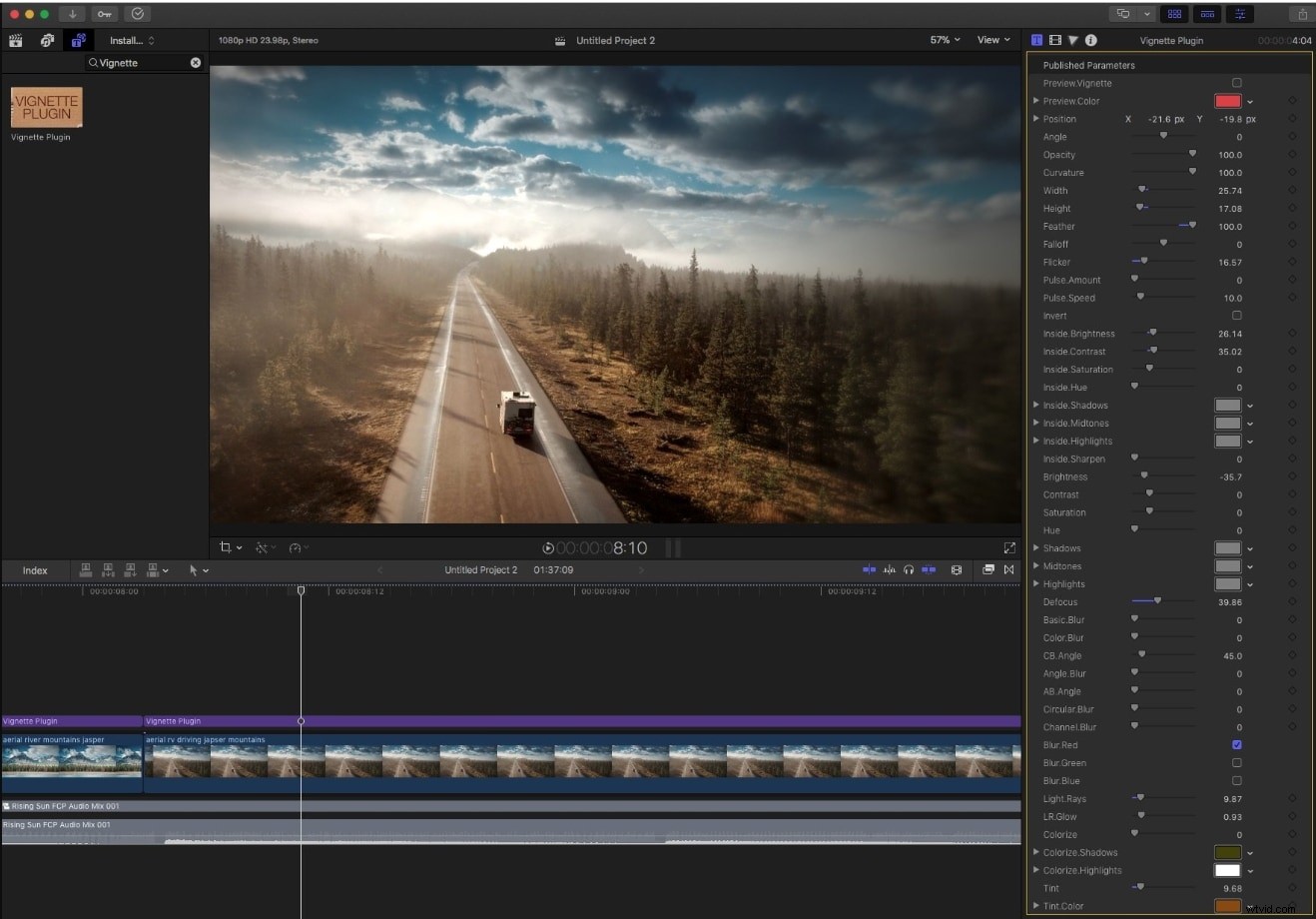Enable the Preview.Vignette checkbox
Screen dimensions: 1316x919
pyautogui.click(x=1237, y=83)
